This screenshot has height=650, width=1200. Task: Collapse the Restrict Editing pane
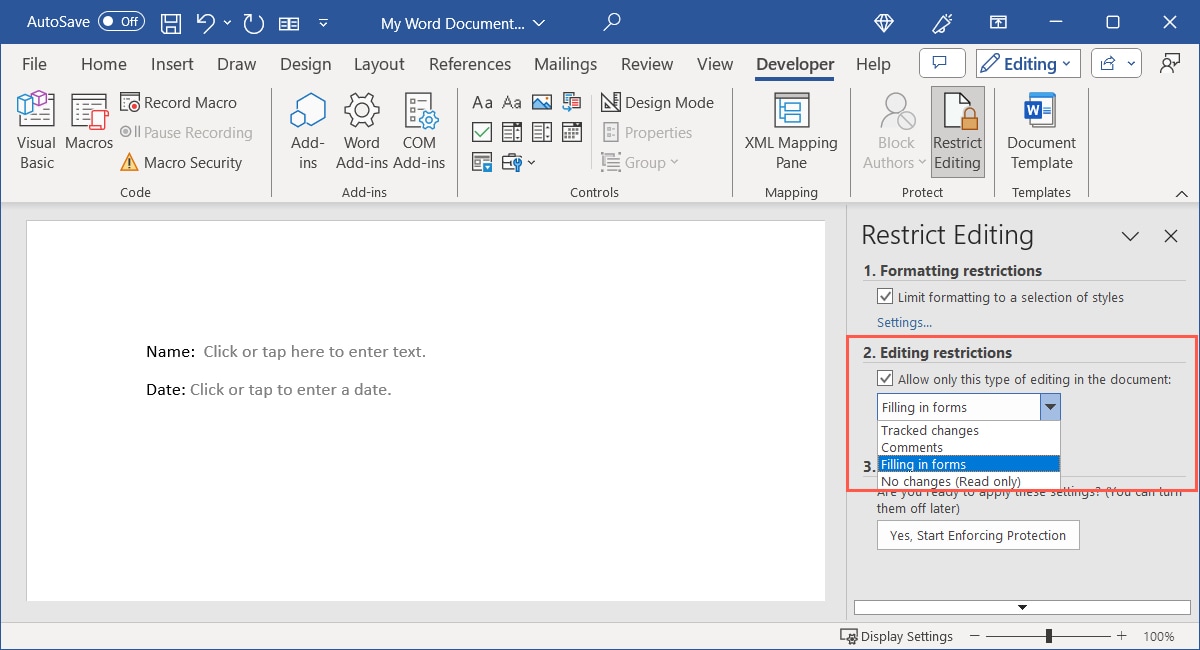click(x=1130, y=236)
